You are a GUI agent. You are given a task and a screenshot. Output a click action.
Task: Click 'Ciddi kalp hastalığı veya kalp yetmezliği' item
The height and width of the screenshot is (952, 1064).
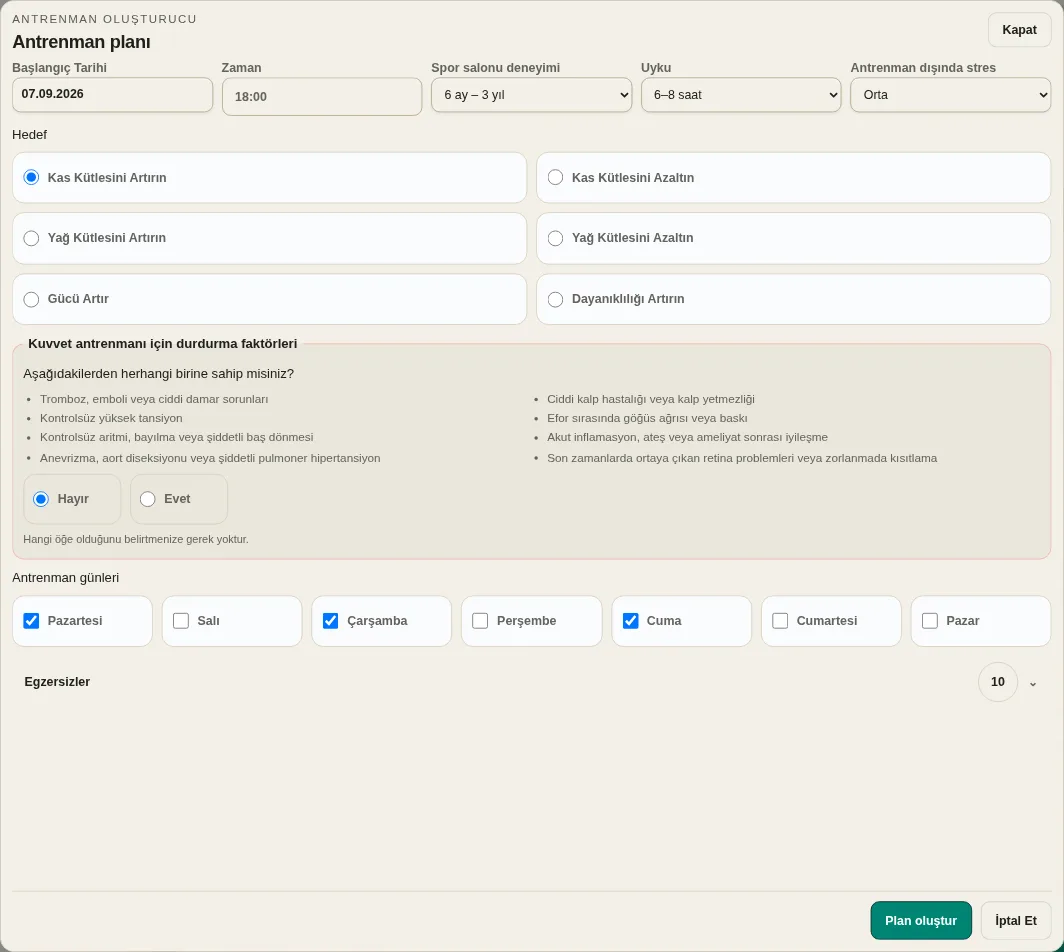(x=651, y=399)
